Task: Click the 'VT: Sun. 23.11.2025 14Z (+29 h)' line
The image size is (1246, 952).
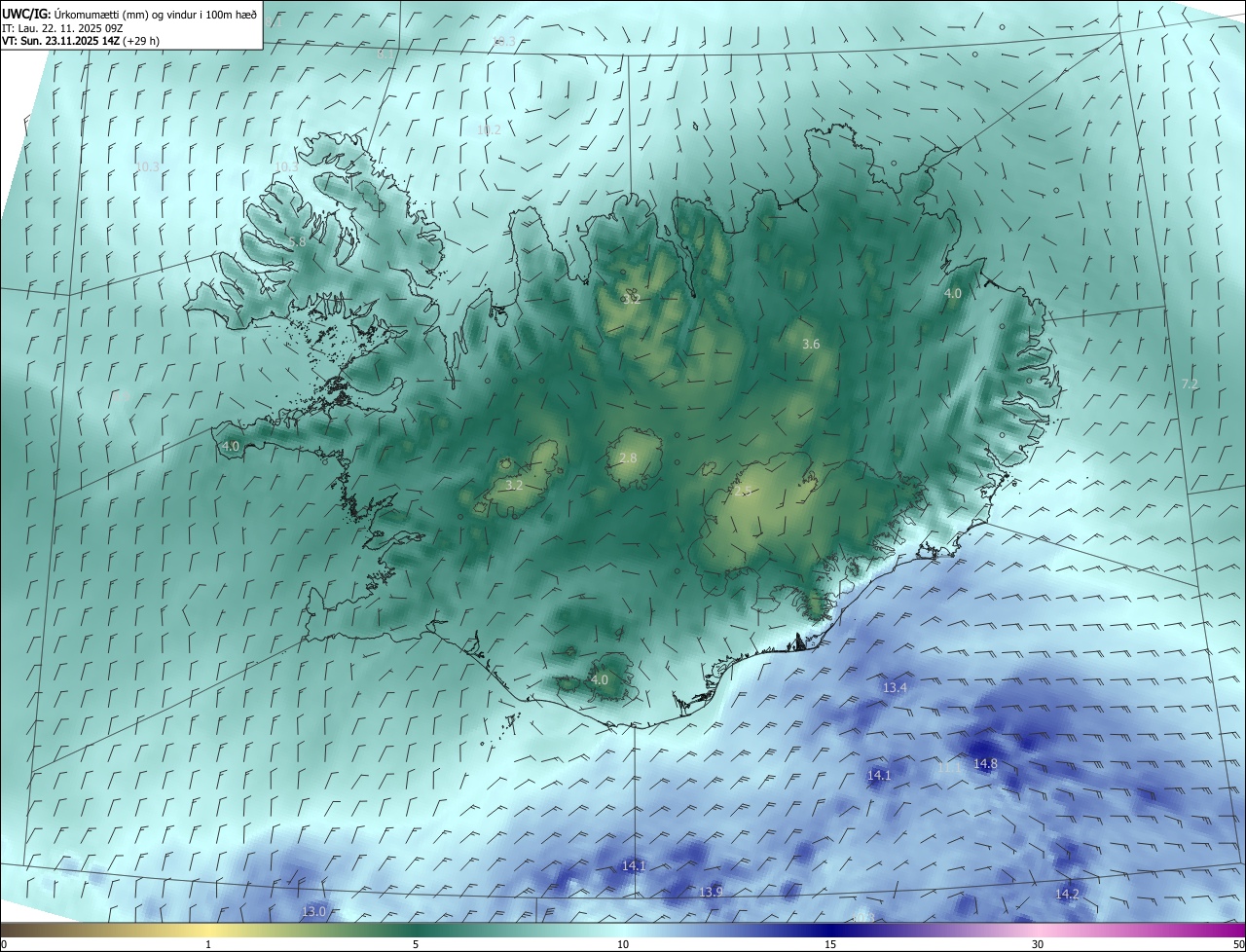Action: 81,41
